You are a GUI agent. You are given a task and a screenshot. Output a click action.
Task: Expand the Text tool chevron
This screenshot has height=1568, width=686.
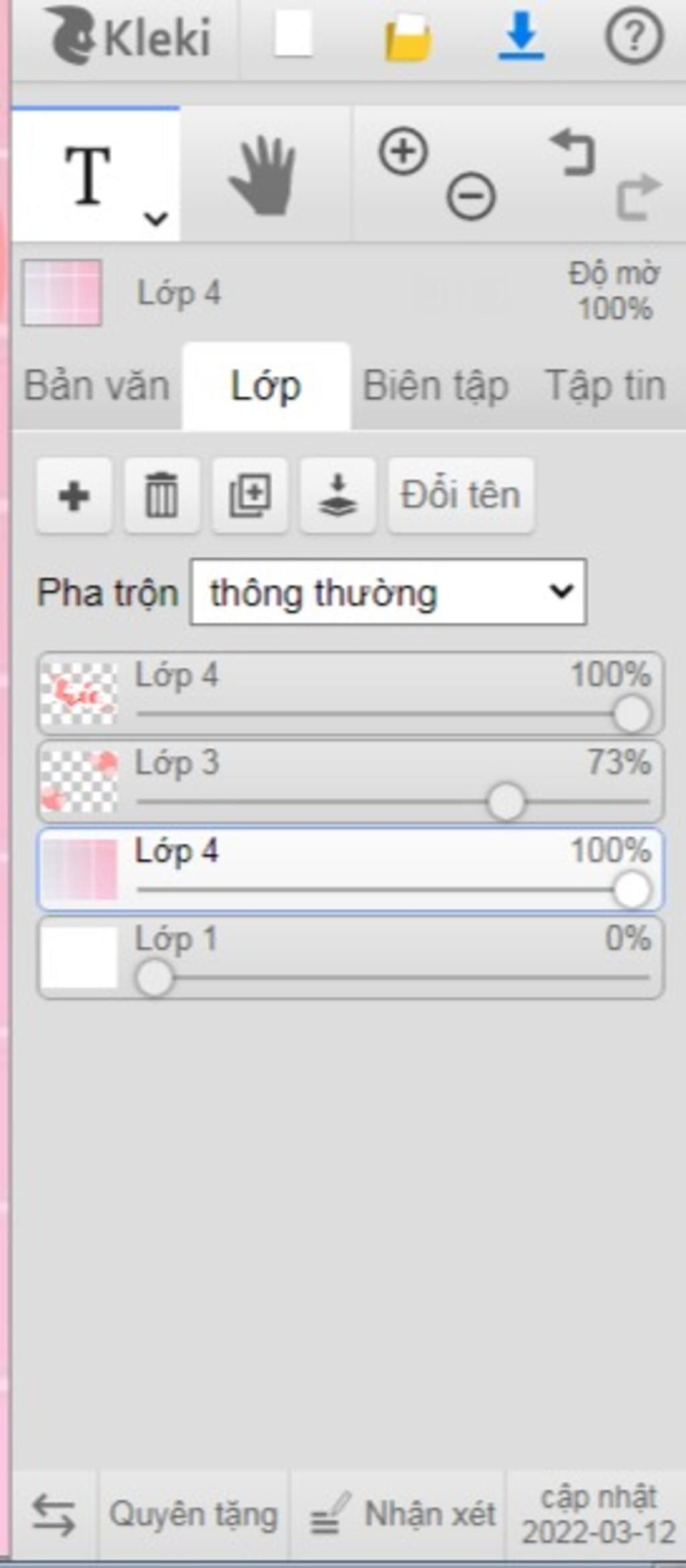pos(156,218)
